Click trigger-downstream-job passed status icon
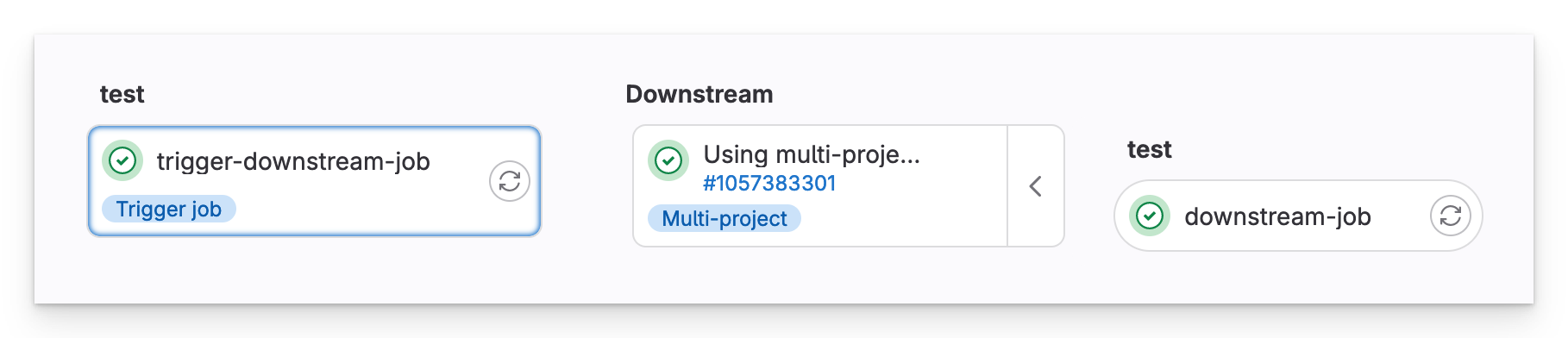Viewport: 1568px width, 338px height. tap(122, 160)
